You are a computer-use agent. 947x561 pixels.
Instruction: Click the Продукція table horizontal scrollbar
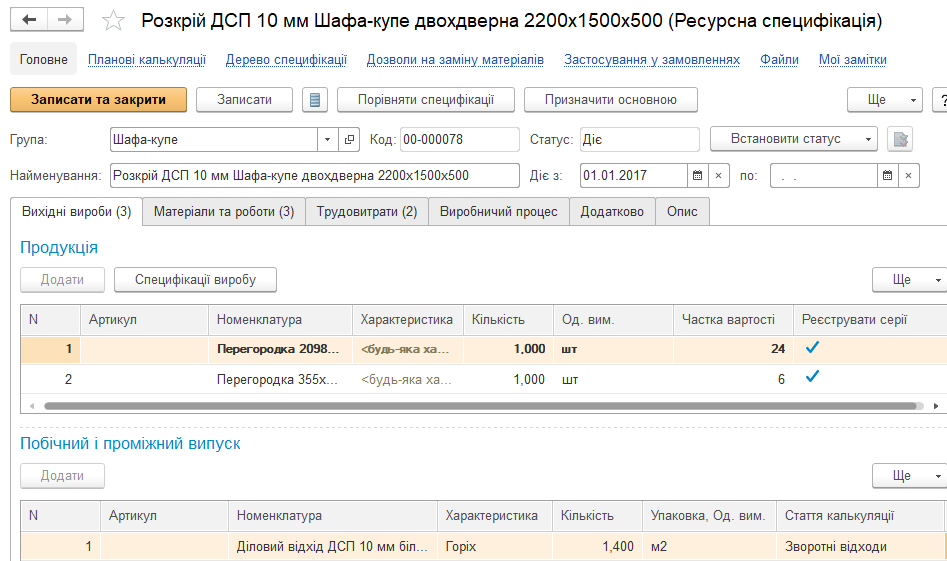tap(480, 406)
